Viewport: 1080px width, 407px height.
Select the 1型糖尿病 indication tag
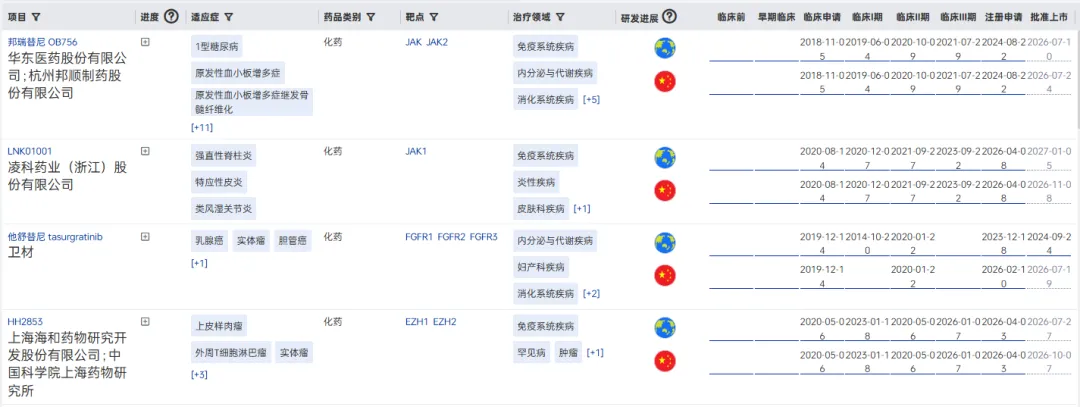217,47
